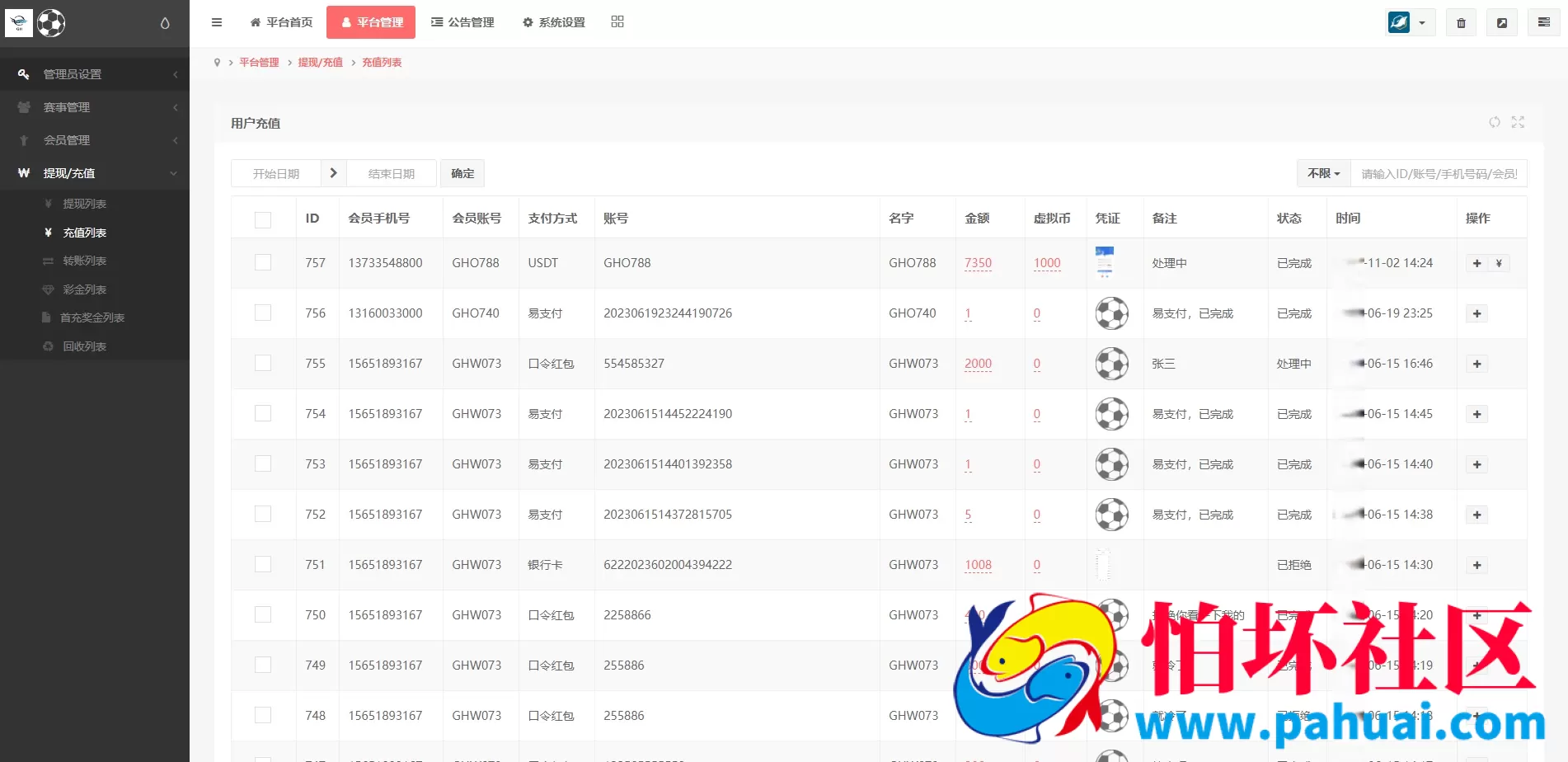1568x762 pixels.
Task: Expand the 用户充值 panel to fullscreen
Action: 1518,122
